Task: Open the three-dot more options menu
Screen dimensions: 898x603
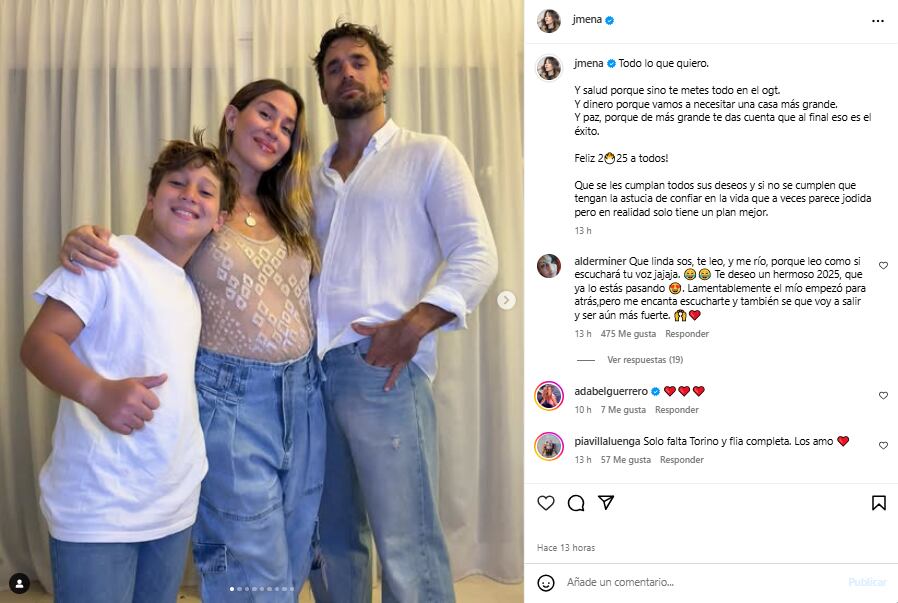Action: click(x=877, y=21)
